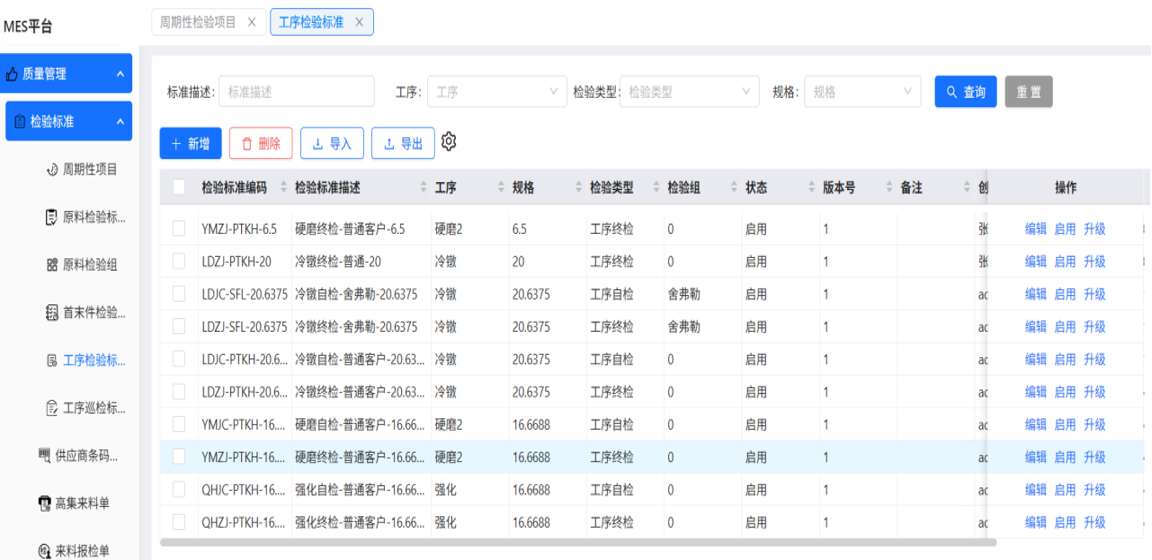Viewport: 1152px width, 560px height.
Task: Sort by 检验标准编码 column sort icon
Action: 284,188
